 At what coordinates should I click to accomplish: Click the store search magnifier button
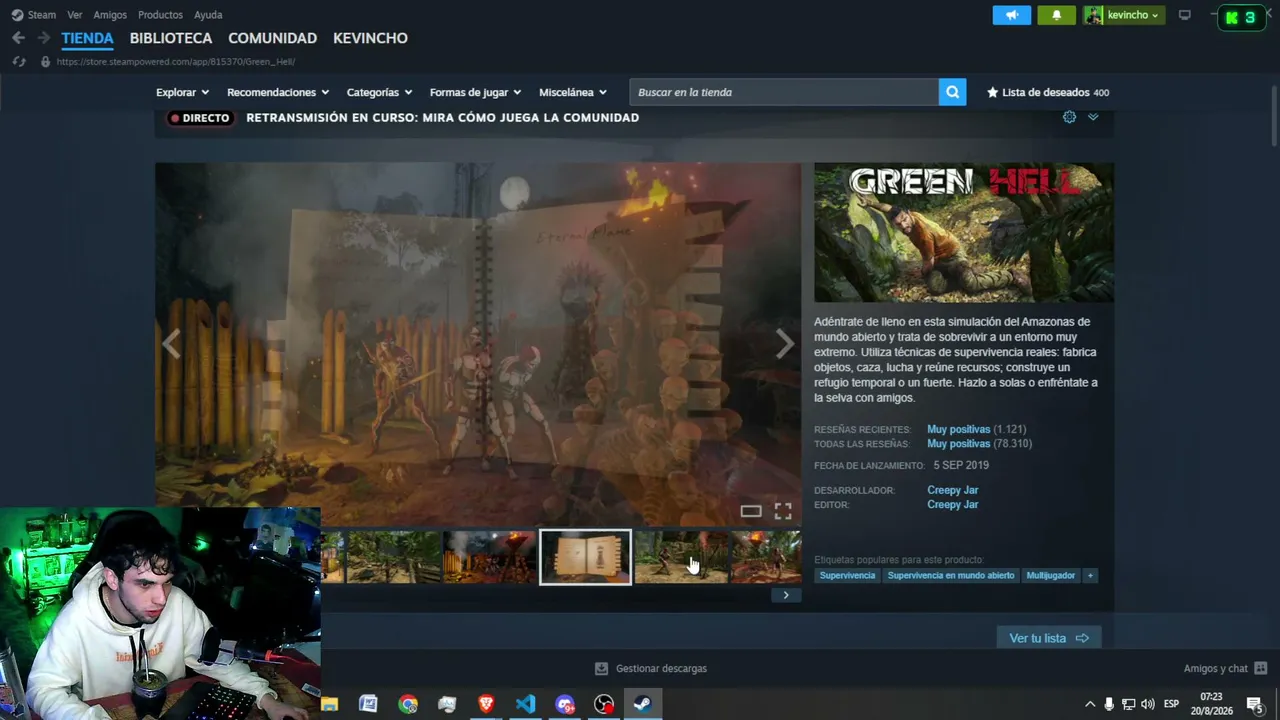[952, 92]
